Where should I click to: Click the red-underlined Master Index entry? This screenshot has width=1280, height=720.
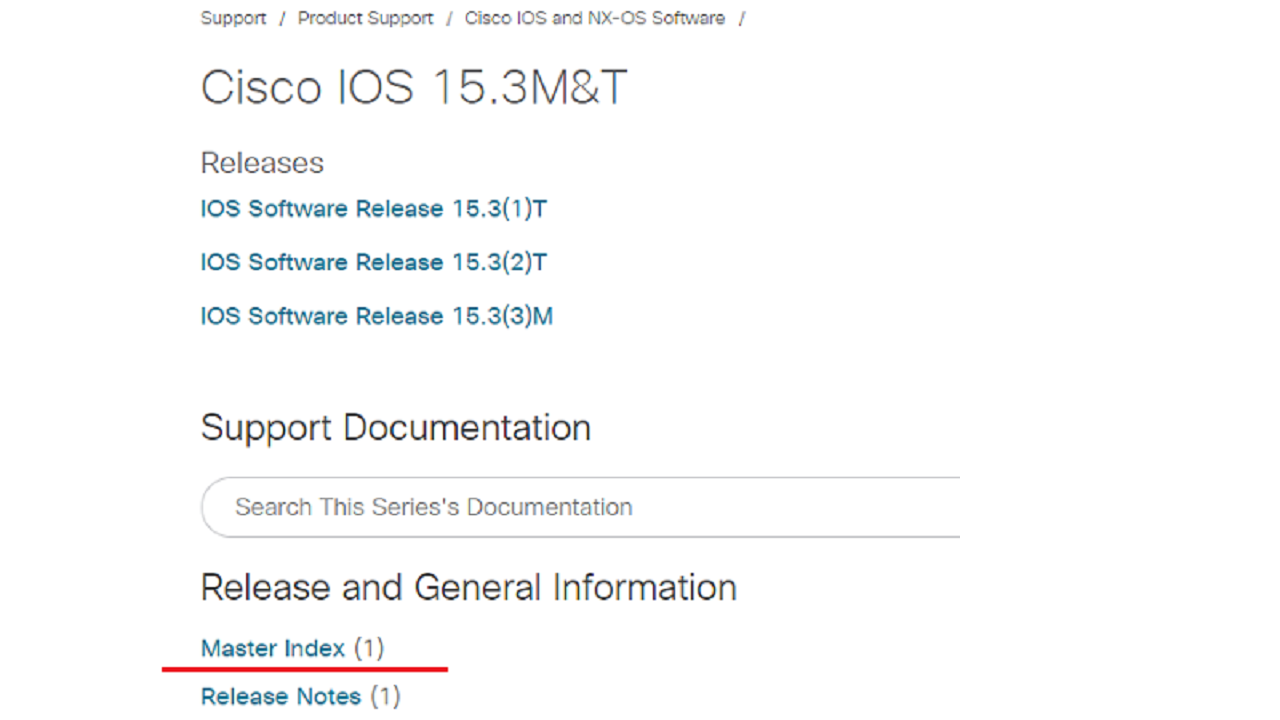[273, 648]
